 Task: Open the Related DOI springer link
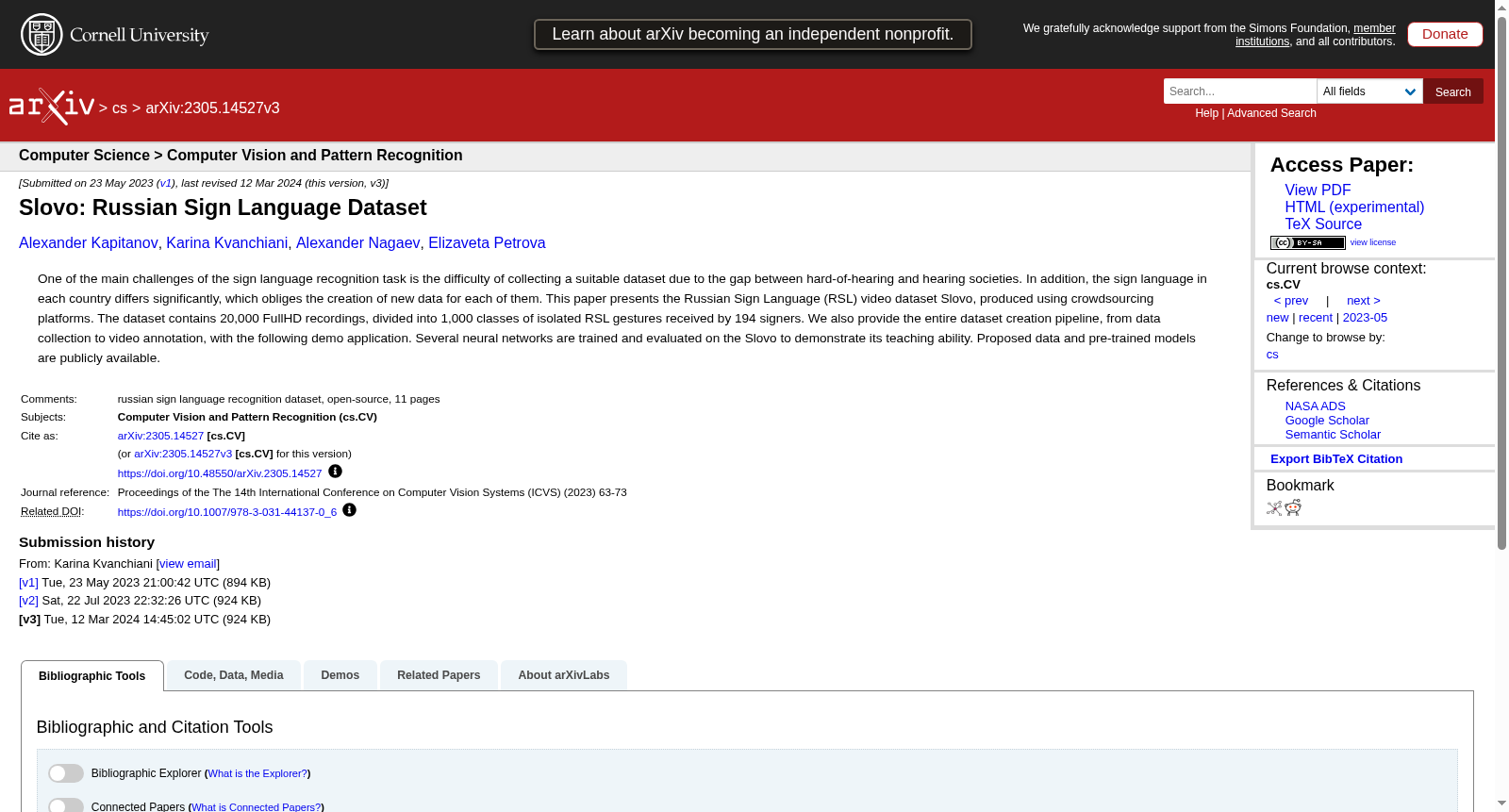tap(227, 512)
